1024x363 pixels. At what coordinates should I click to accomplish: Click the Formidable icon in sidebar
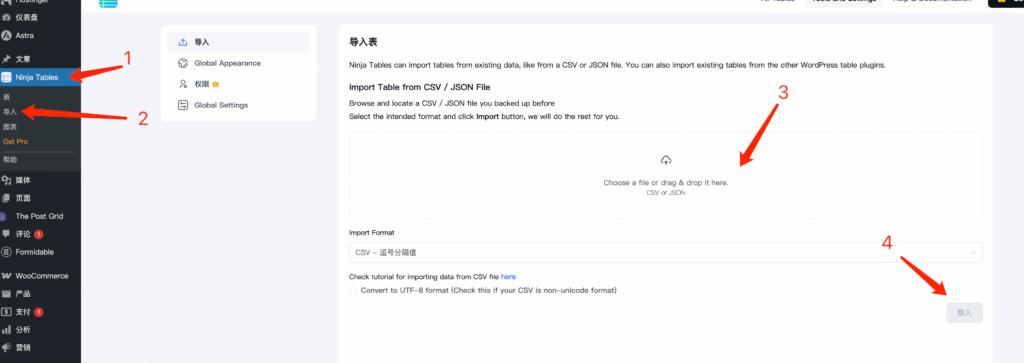(6, 252)
